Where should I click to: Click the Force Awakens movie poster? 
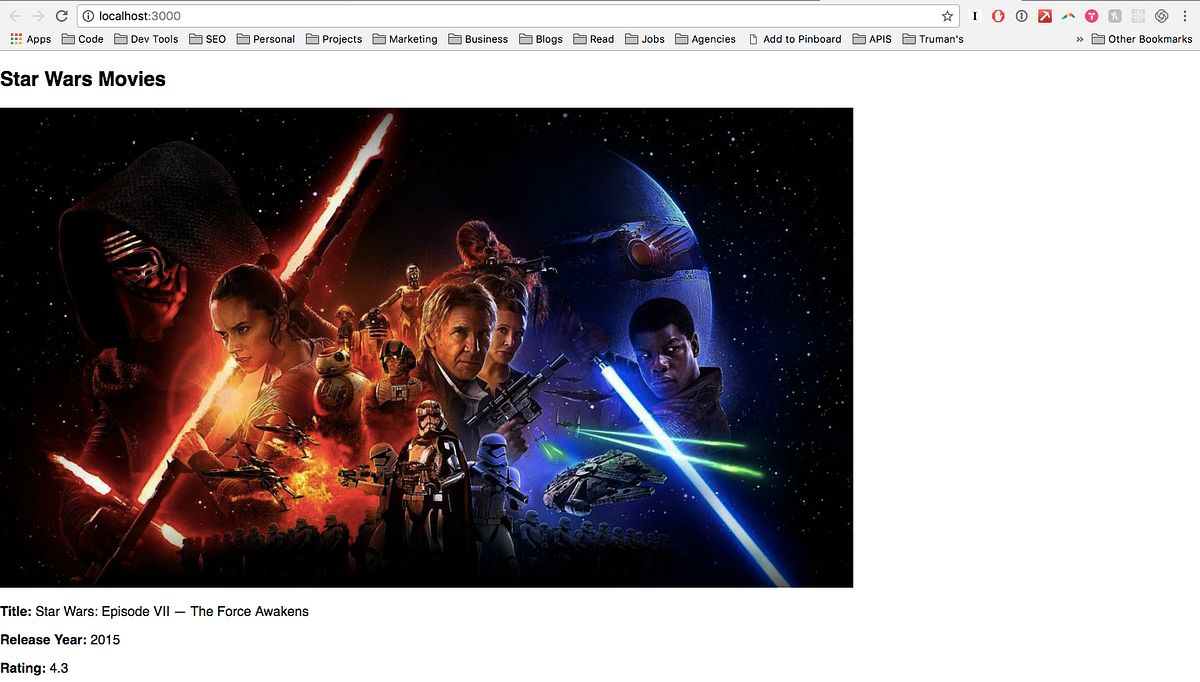click(x=427, y=346)
